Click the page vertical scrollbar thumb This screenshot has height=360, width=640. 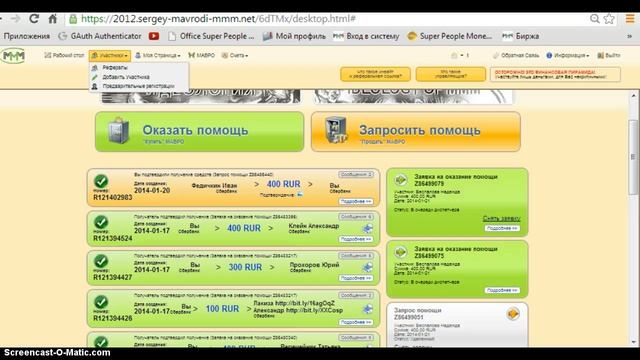point(633,157)
